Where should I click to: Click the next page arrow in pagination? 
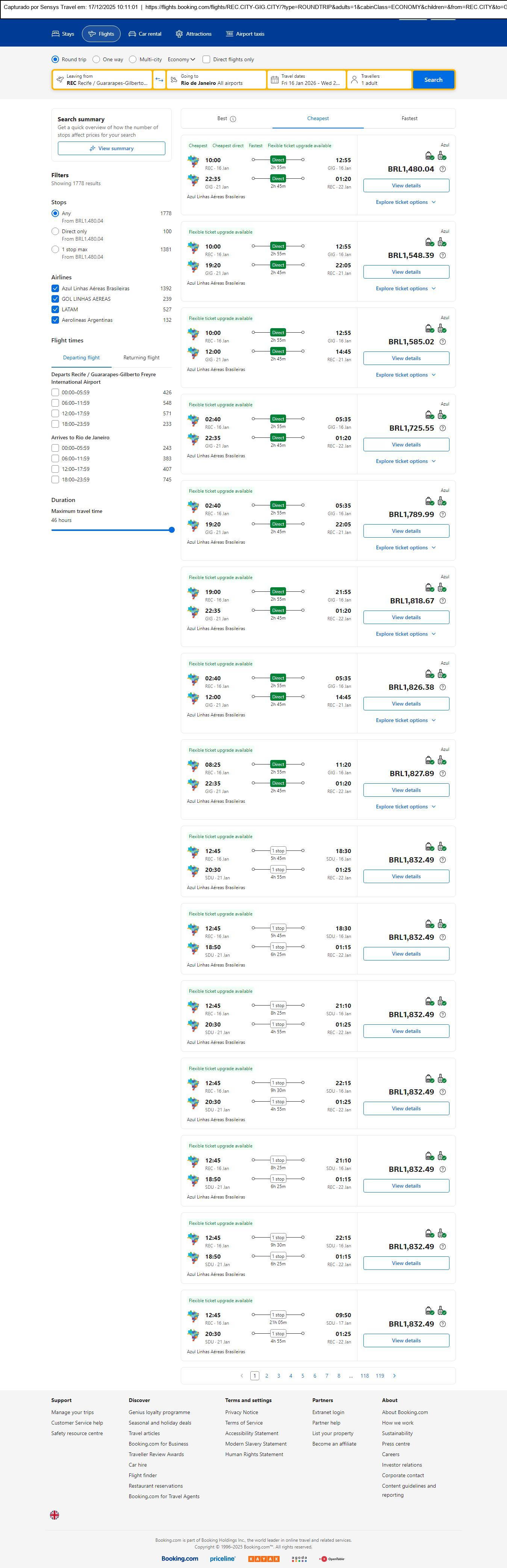click(x=394, y=1375)
